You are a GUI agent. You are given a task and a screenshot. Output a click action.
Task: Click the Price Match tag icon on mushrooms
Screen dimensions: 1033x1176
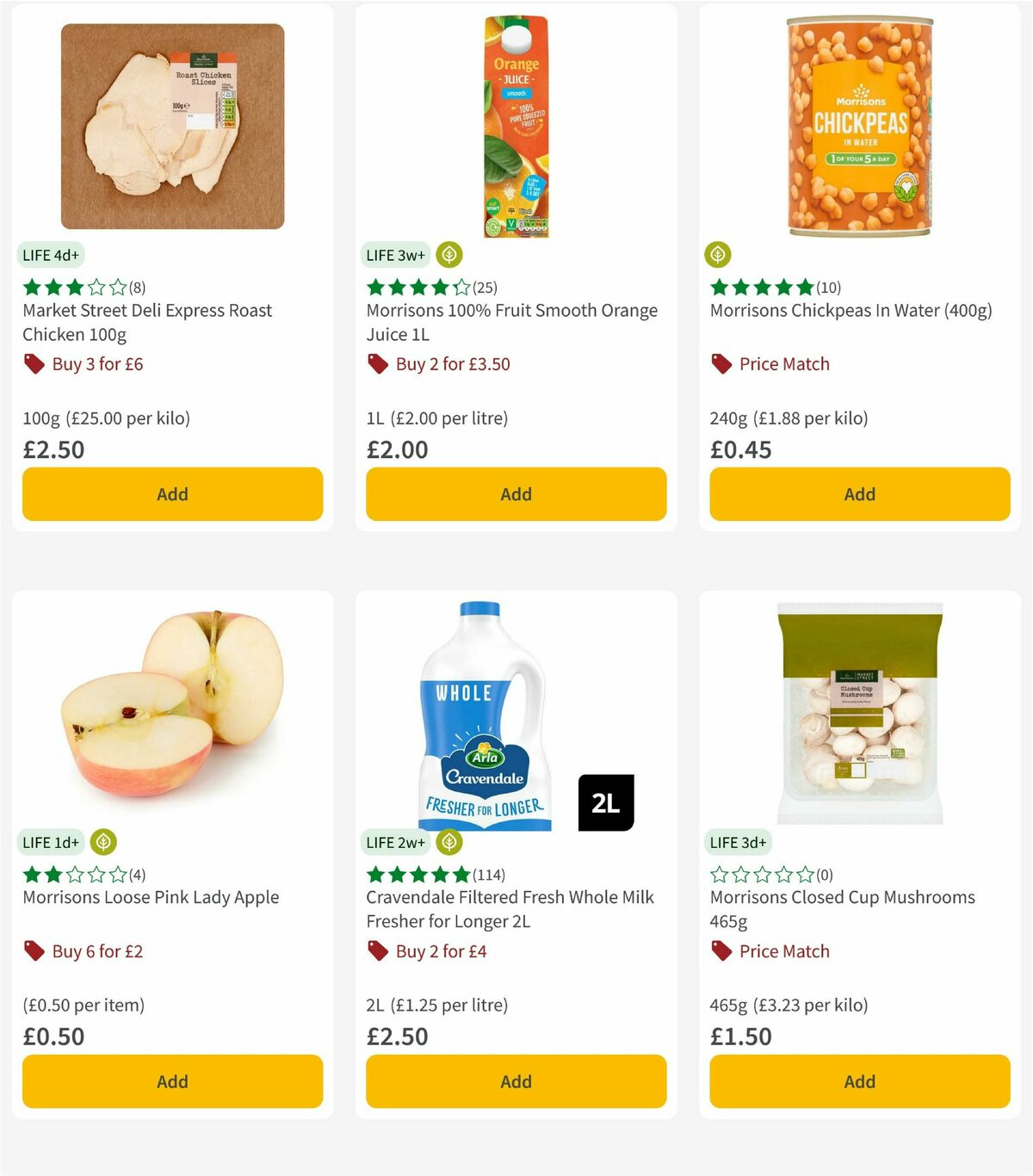point(721,951)
